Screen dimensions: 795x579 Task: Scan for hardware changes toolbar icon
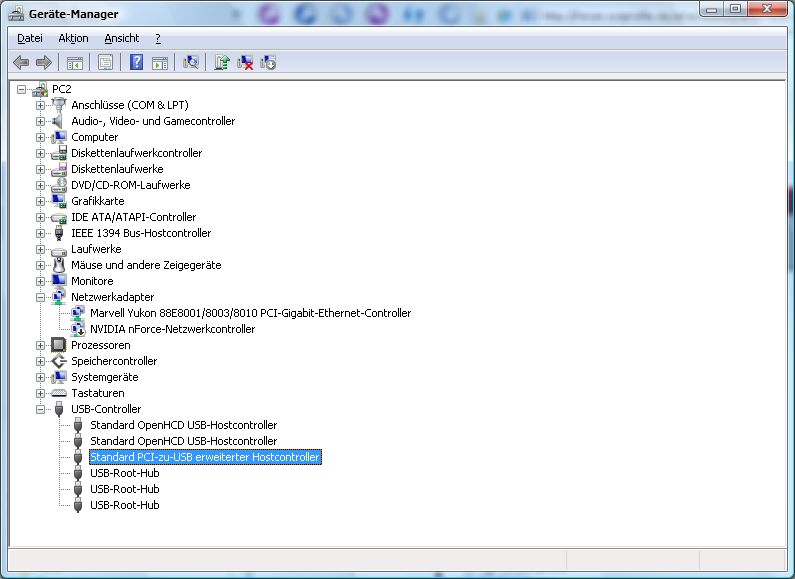point(191,62)
